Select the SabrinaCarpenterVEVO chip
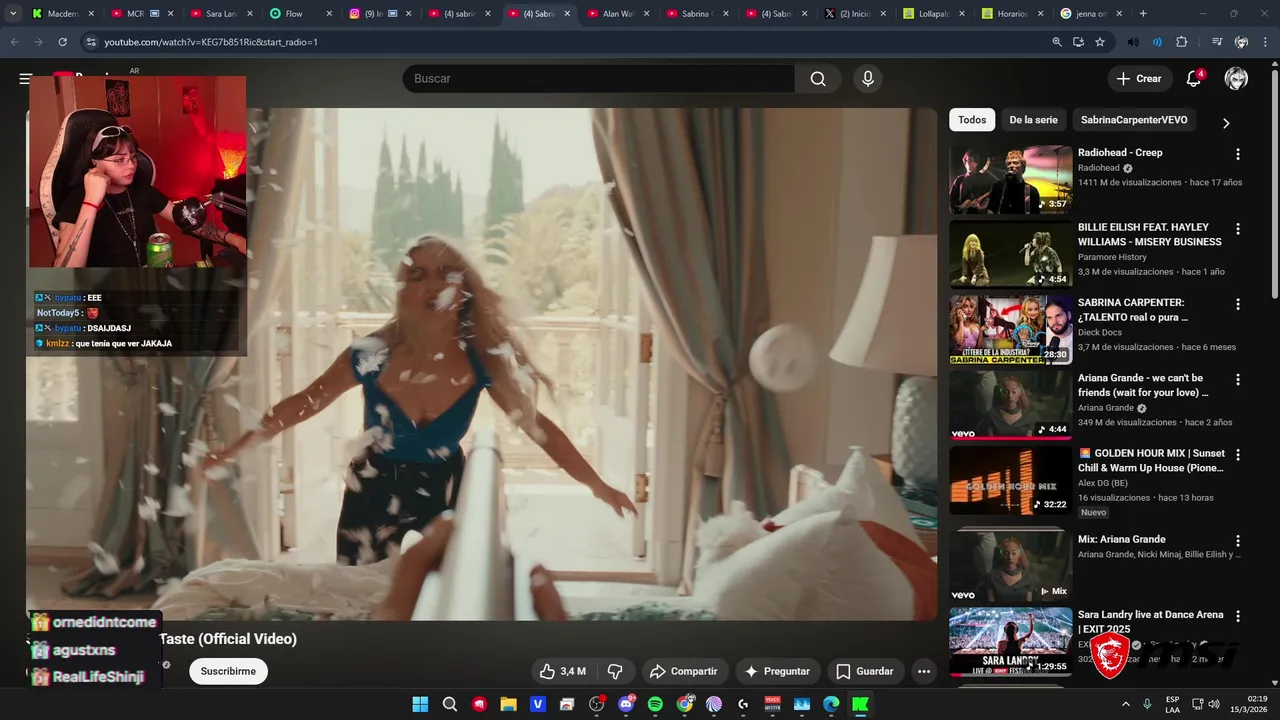The height and width of the screenshot is (720, 1280). point(1134,120)
